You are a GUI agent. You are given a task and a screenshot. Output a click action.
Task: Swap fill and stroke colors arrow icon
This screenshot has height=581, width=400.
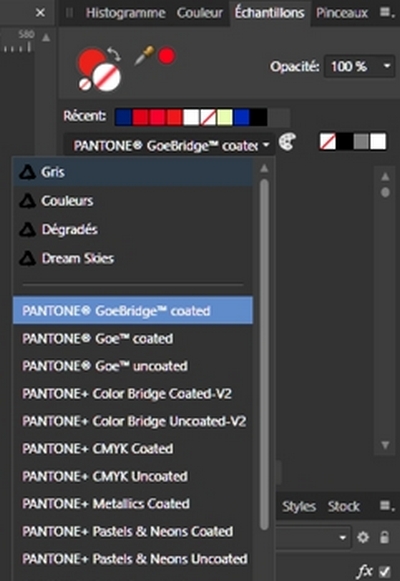[114, 54]
